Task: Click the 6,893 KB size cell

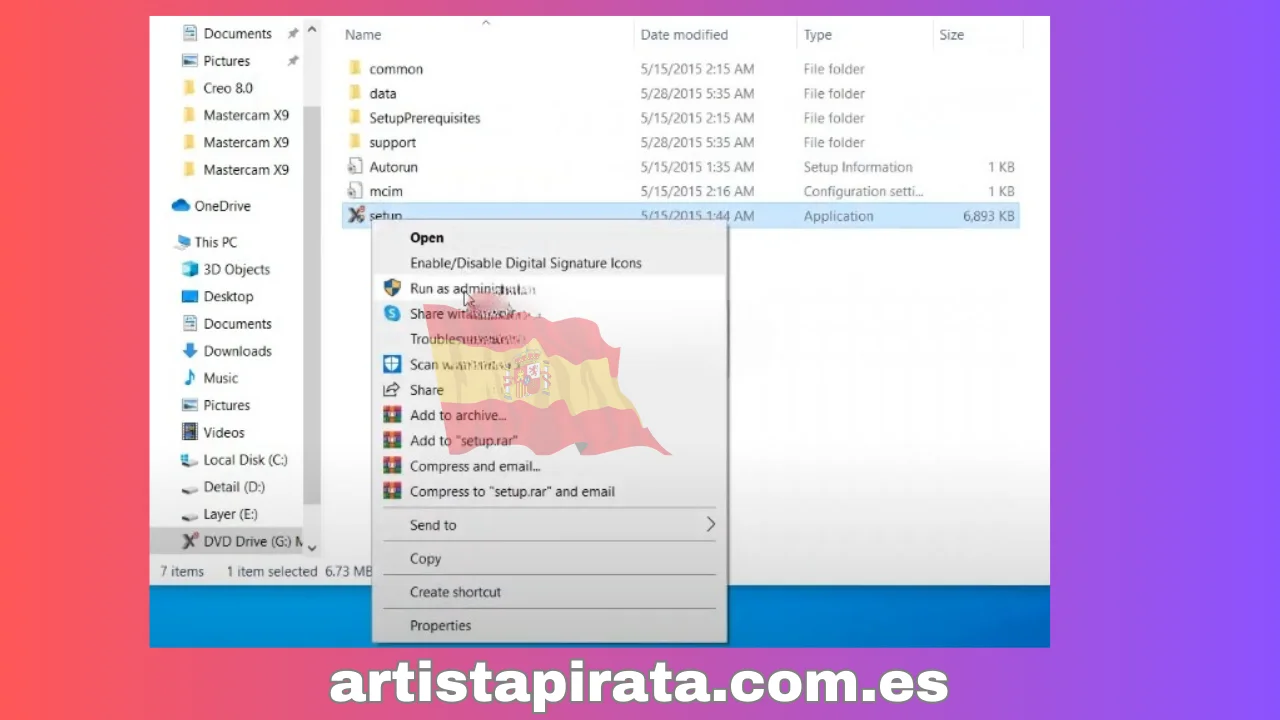Action: [987, 216]
